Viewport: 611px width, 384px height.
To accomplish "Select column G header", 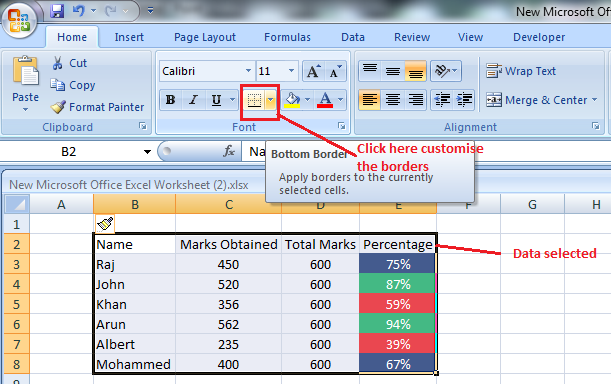I will (x=532, y=204).
